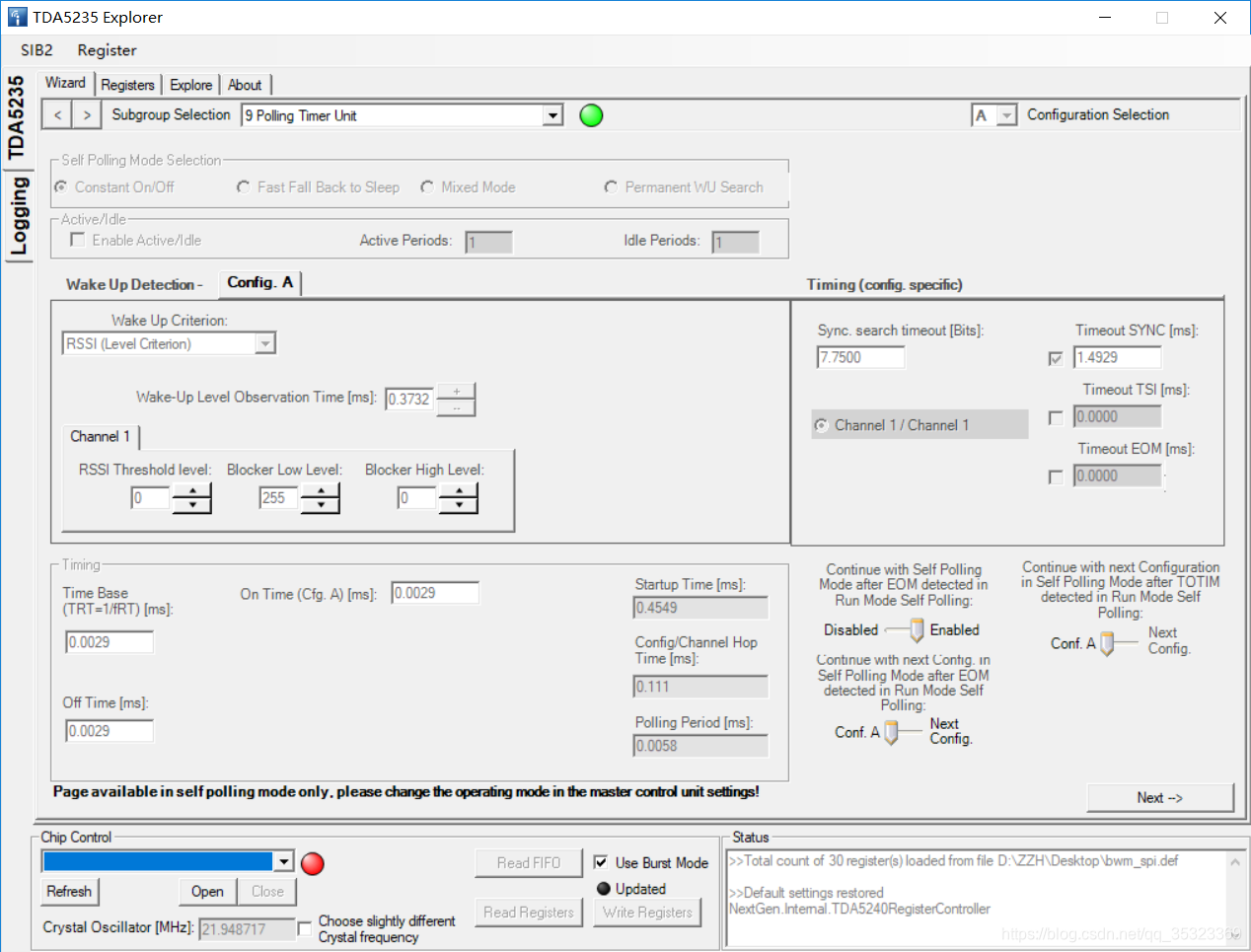Viewport: 1251px width, 952px height.
Task: Click Time Base input field
Action: tap(110, 642)
